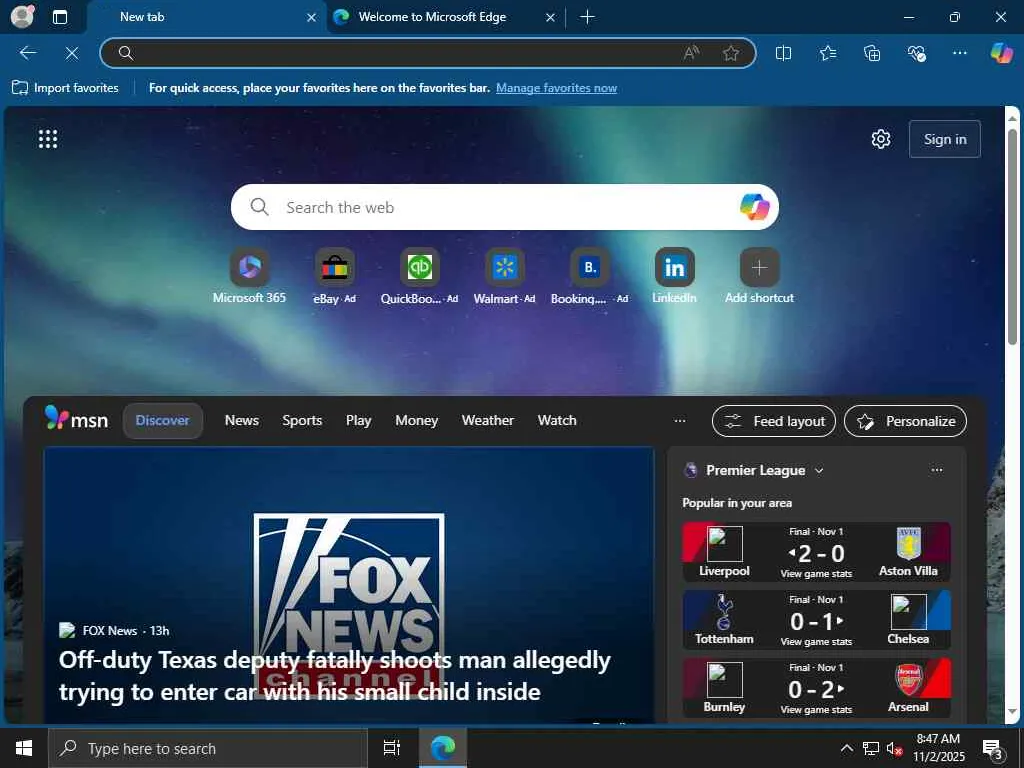This screenshot has height=768, width=1024.
Task: Close the New tab tab
Action: [312, 18]
